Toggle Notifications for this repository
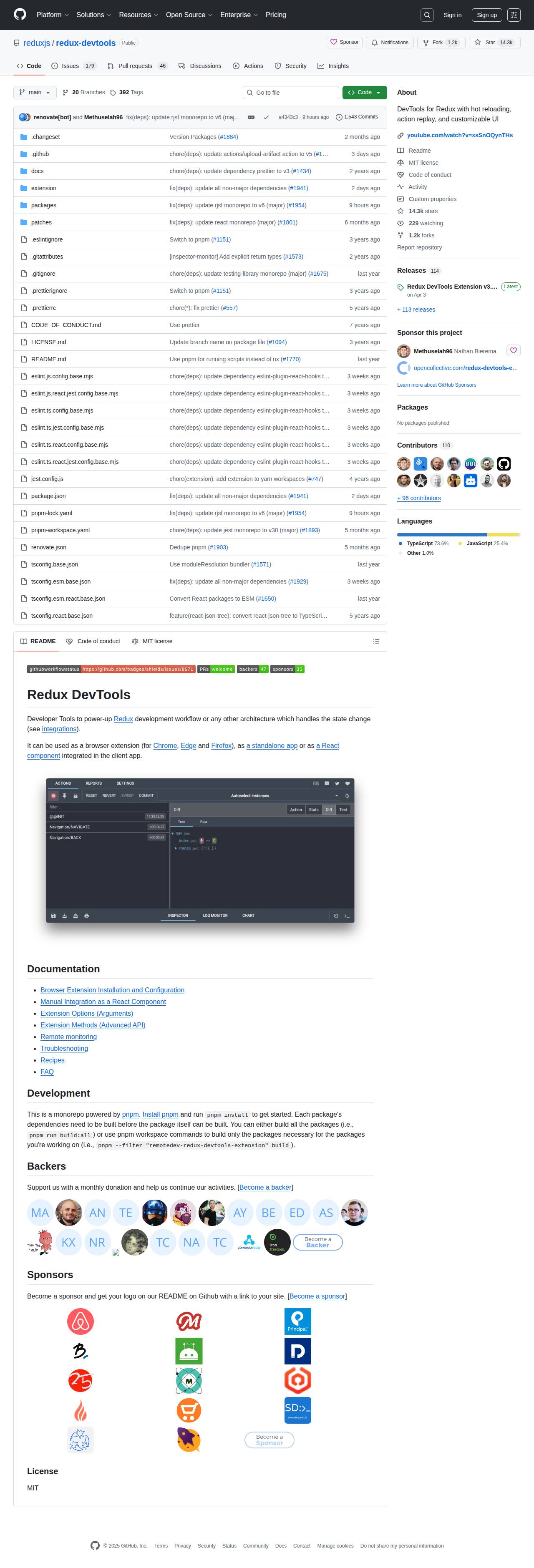This screenshot has width=534, height=1568. (x=390, y=43)
